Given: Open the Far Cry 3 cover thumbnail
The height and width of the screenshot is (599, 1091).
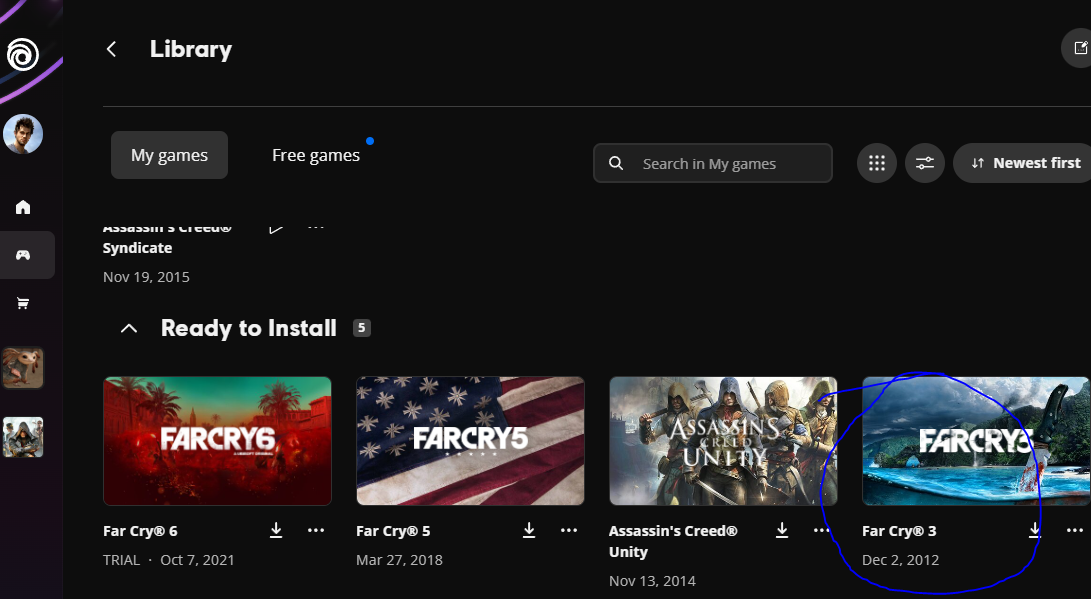Looking at the screenshot, I should click(x=976, y=441).
